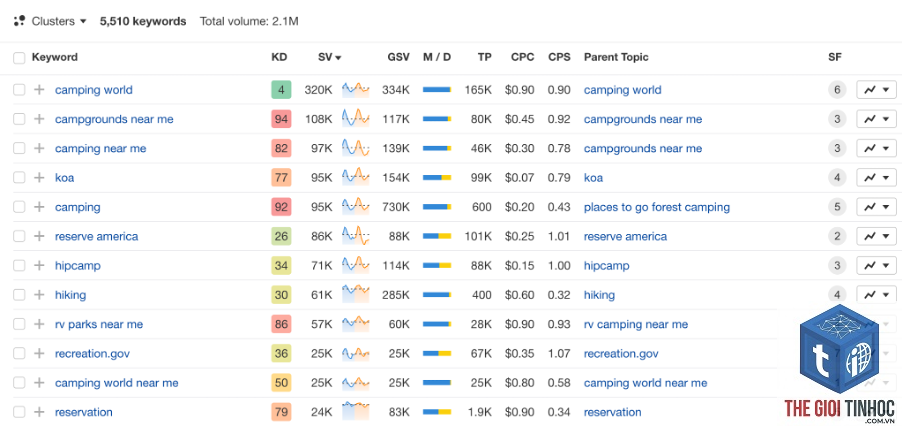The image size is (902, 426).
Task: Sort by KD column header
Action: coord(279,57)
